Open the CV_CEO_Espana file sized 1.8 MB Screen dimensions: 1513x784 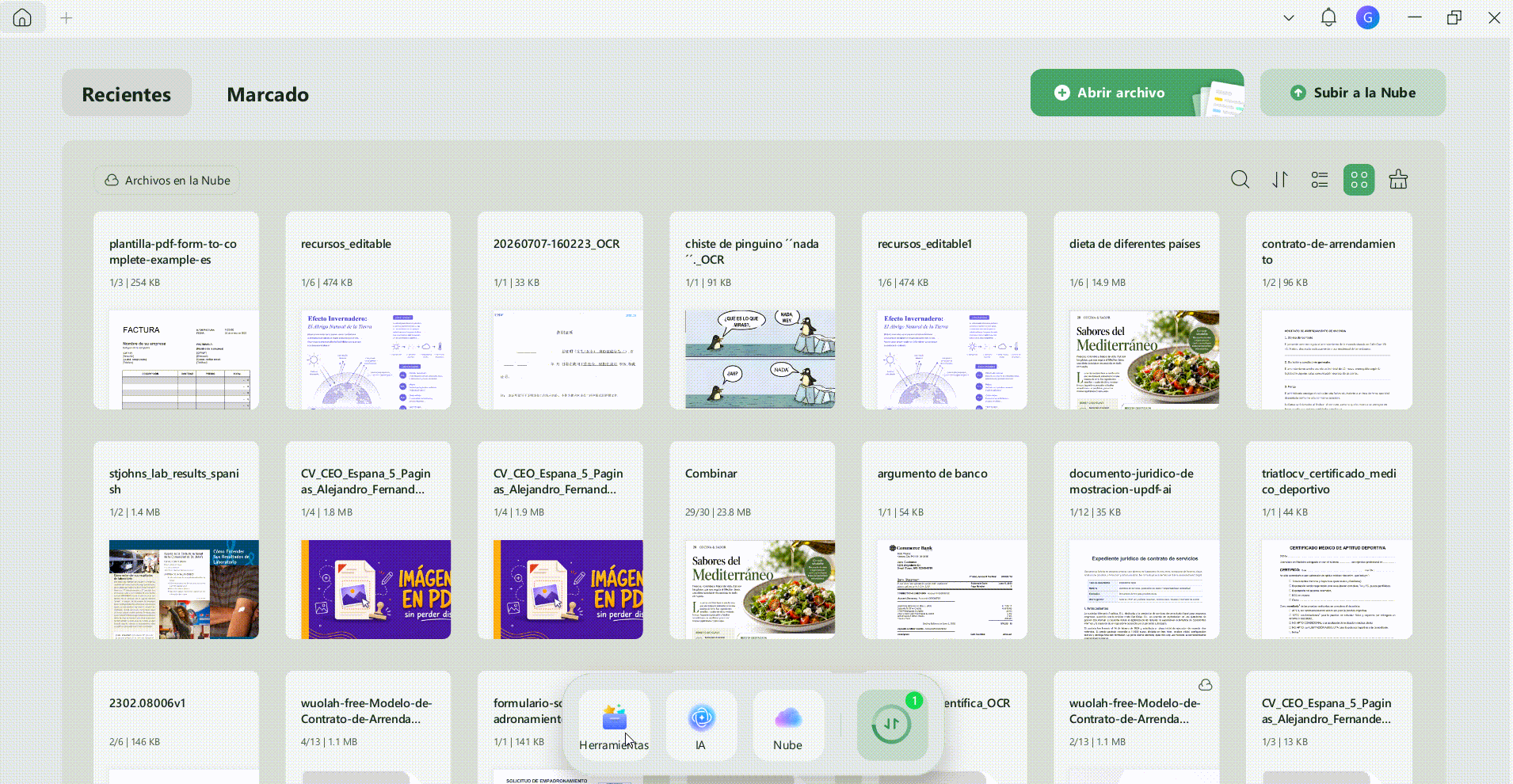pyautogui.click(x=368, y=540)
